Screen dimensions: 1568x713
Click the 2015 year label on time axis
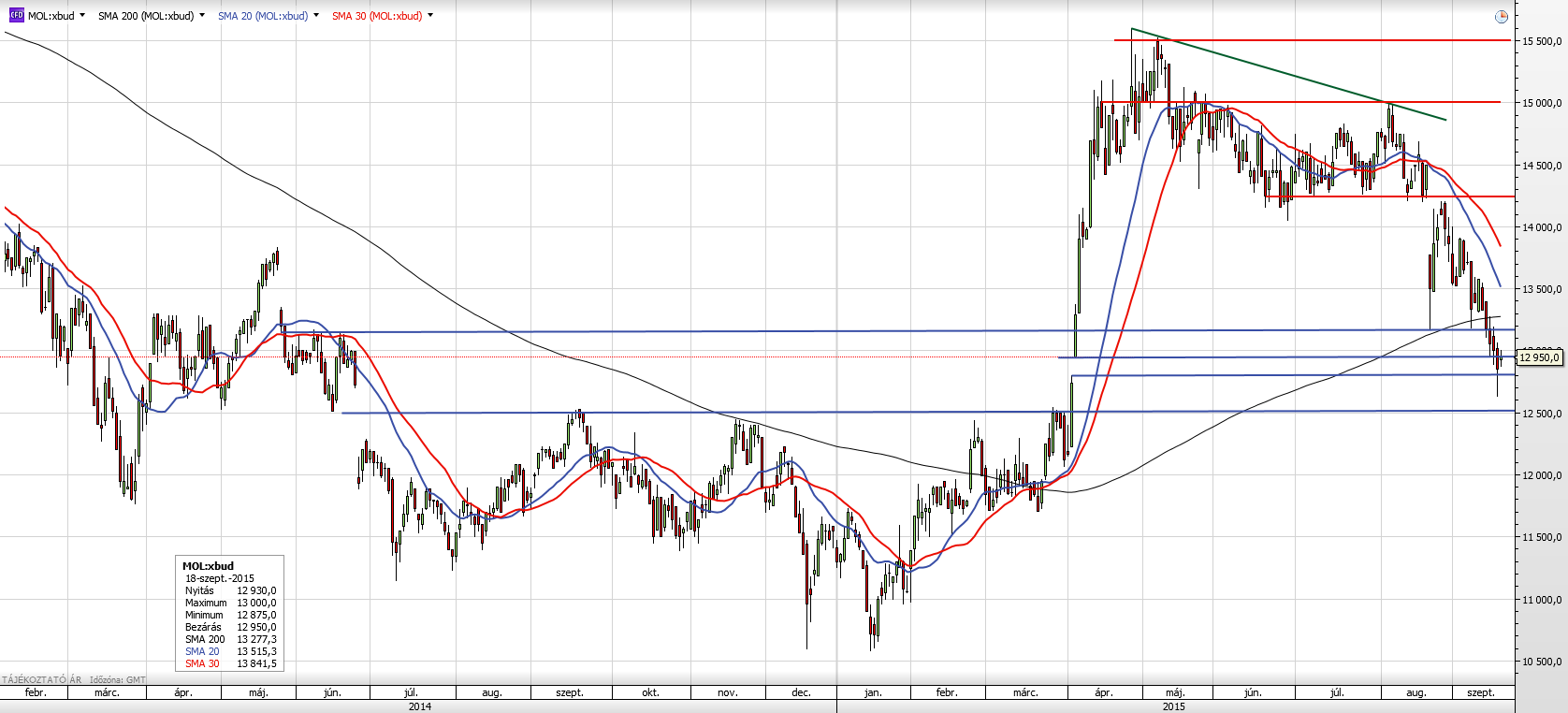pyautogui.click(x=1174, y=706)
